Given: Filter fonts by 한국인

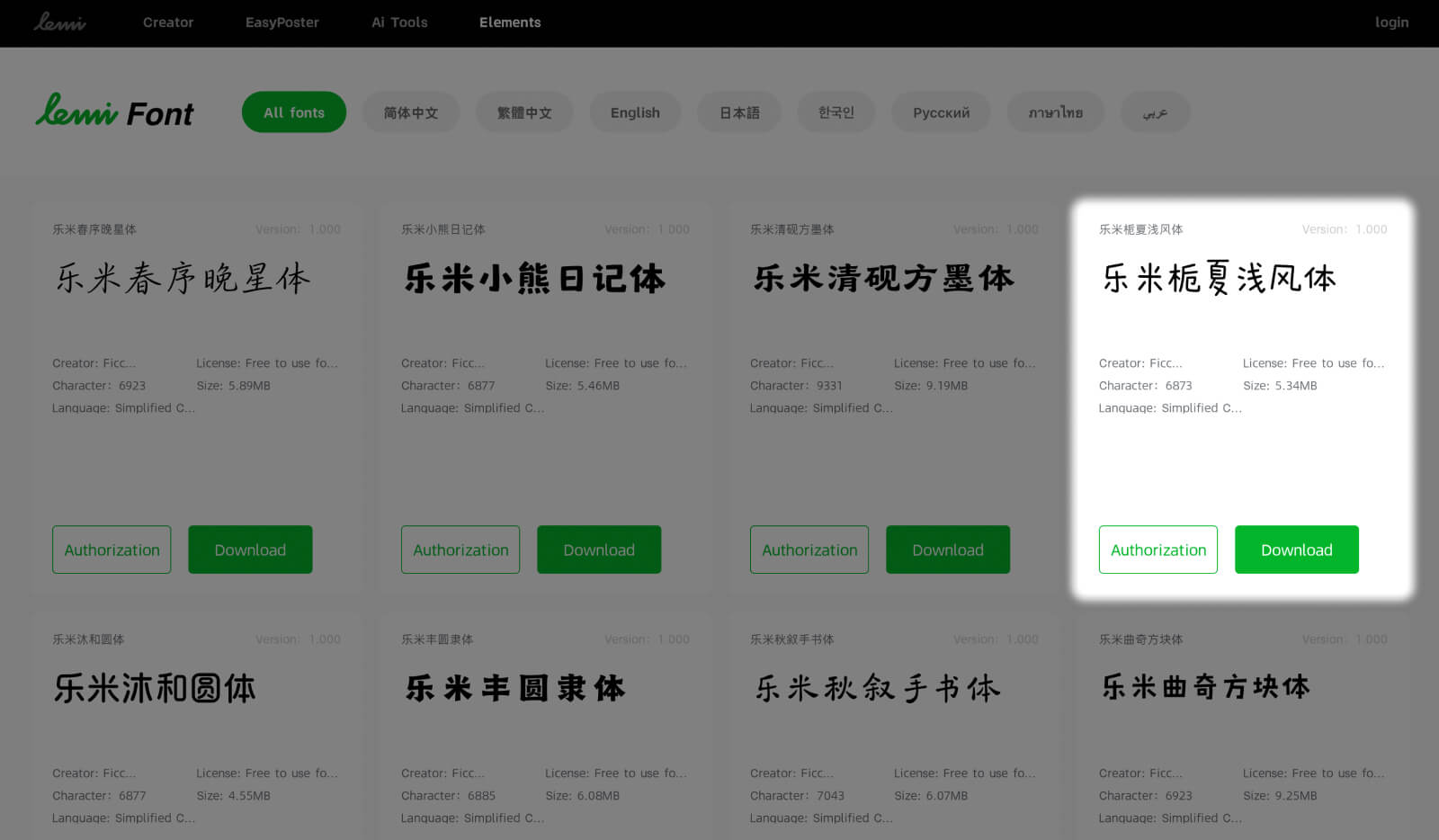Looking at the screenshot, I should point(836,112).
